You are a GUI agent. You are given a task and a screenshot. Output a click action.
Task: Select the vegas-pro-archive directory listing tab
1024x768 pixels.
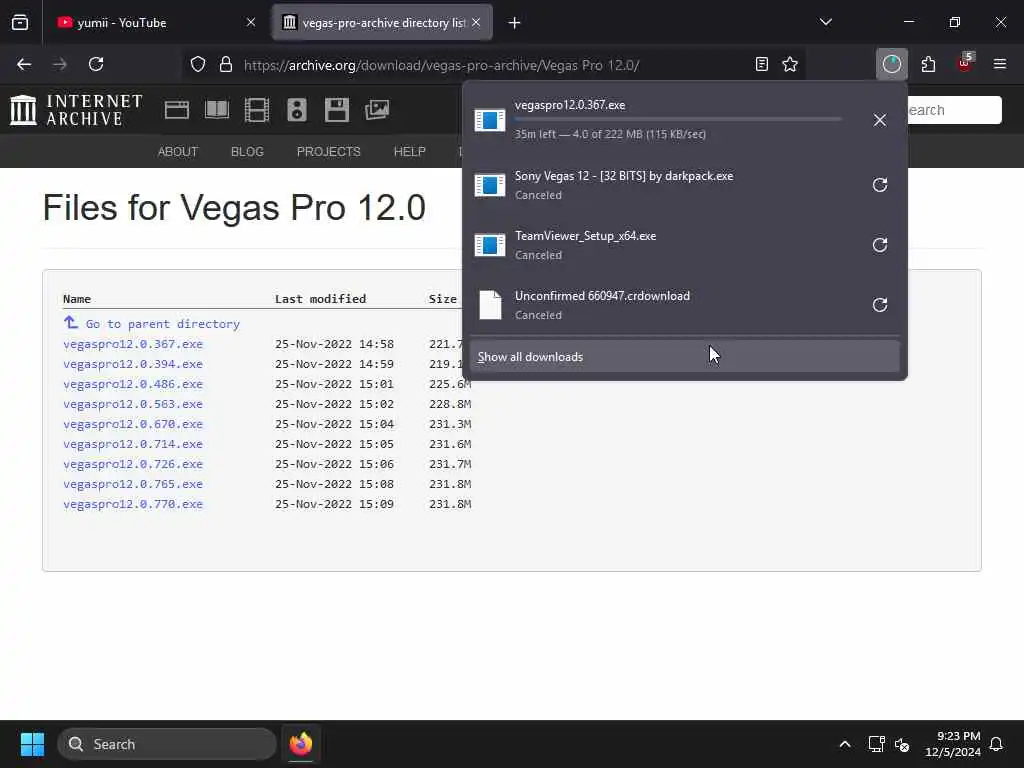point(382,23)
